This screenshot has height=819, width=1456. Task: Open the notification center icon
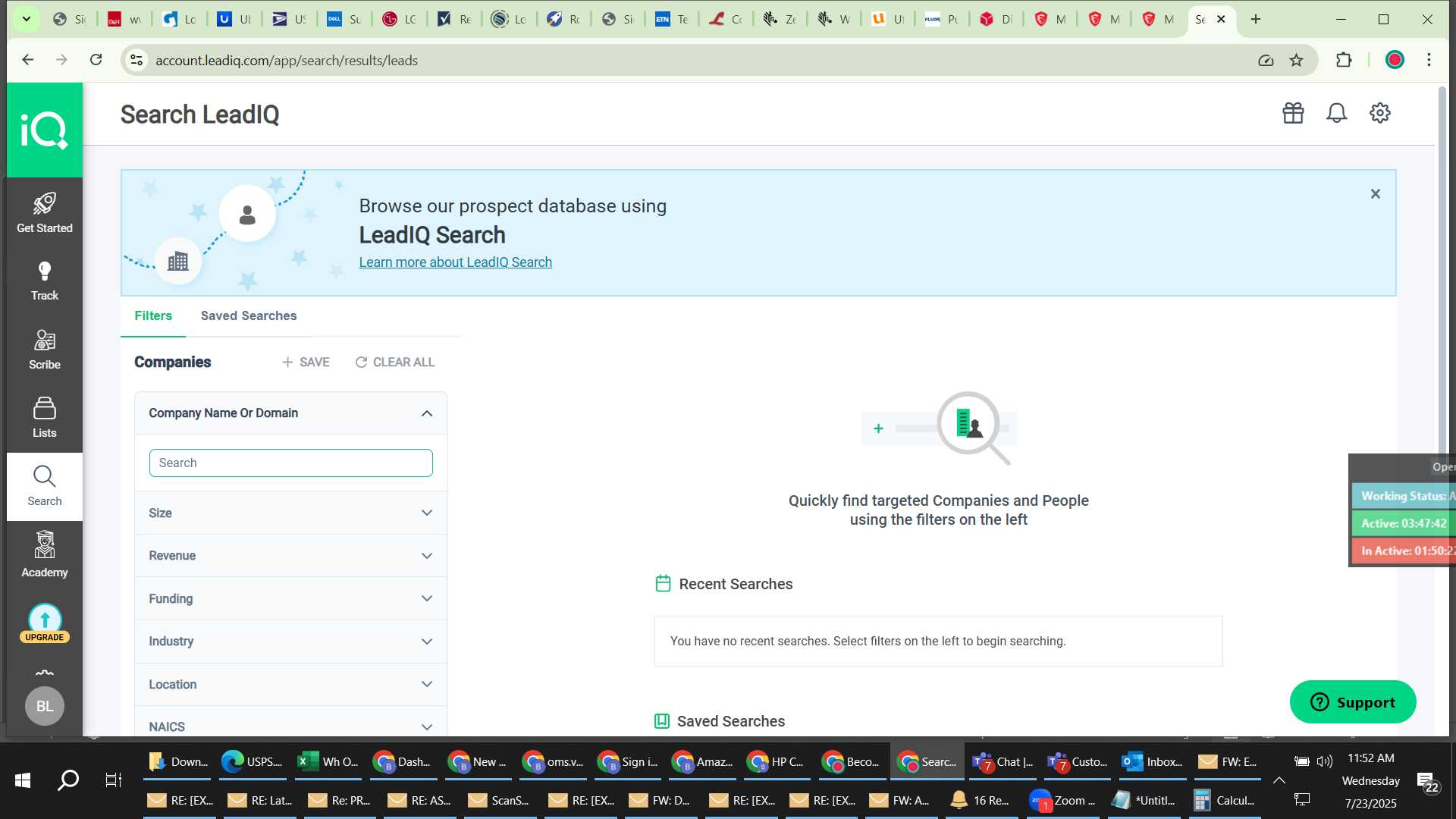pyautogui.click(x=1429, y=782)
